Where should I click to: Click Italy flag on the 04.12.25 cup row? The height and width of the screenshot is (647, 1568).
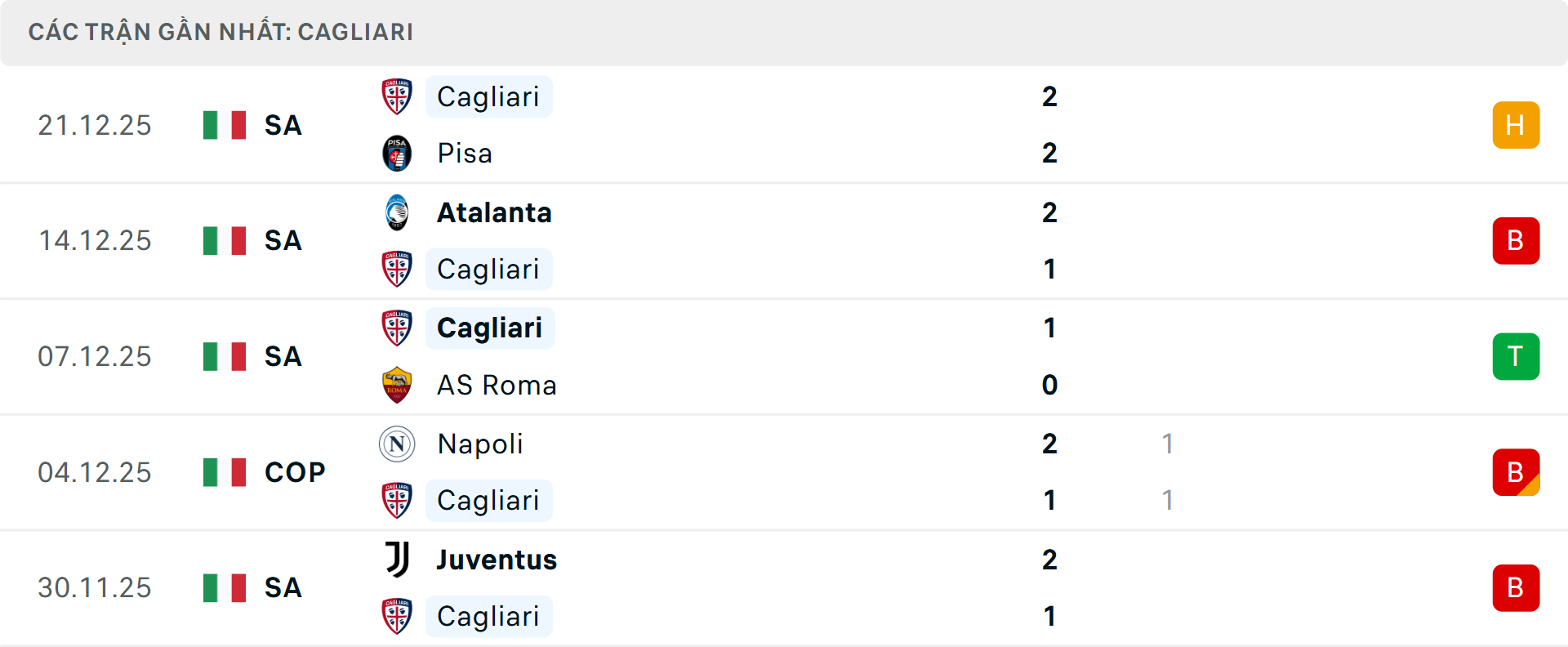225,472
